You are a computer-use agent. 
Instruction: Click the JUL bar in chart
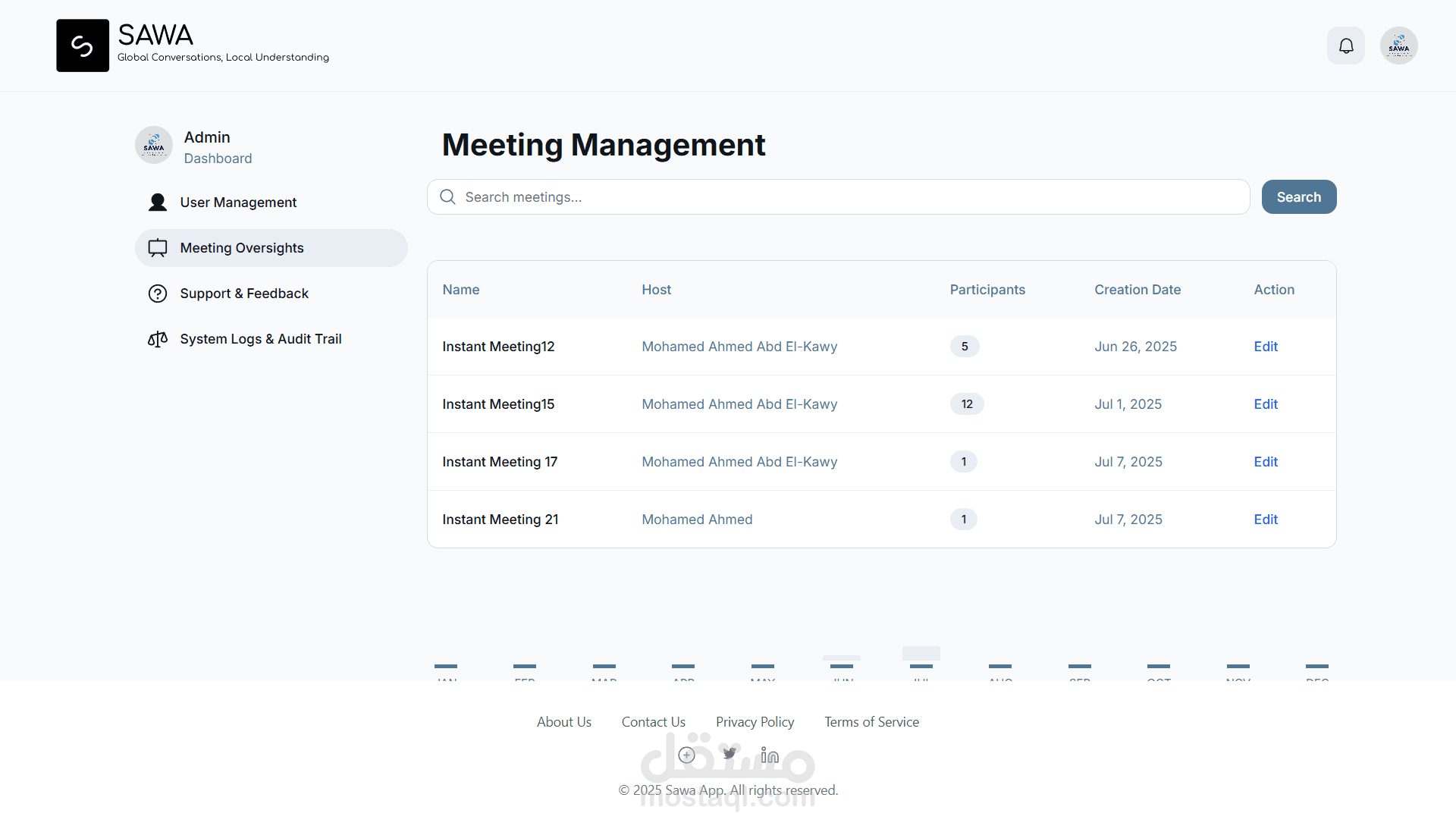(x=921, y=655)
